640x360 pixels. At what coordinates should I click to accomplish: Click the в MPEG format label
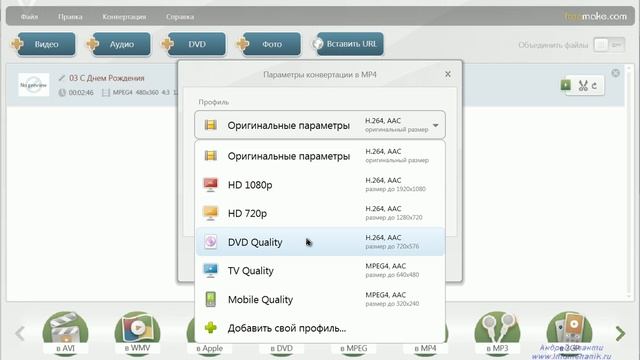pyautogui.click(x=353, y=349)
